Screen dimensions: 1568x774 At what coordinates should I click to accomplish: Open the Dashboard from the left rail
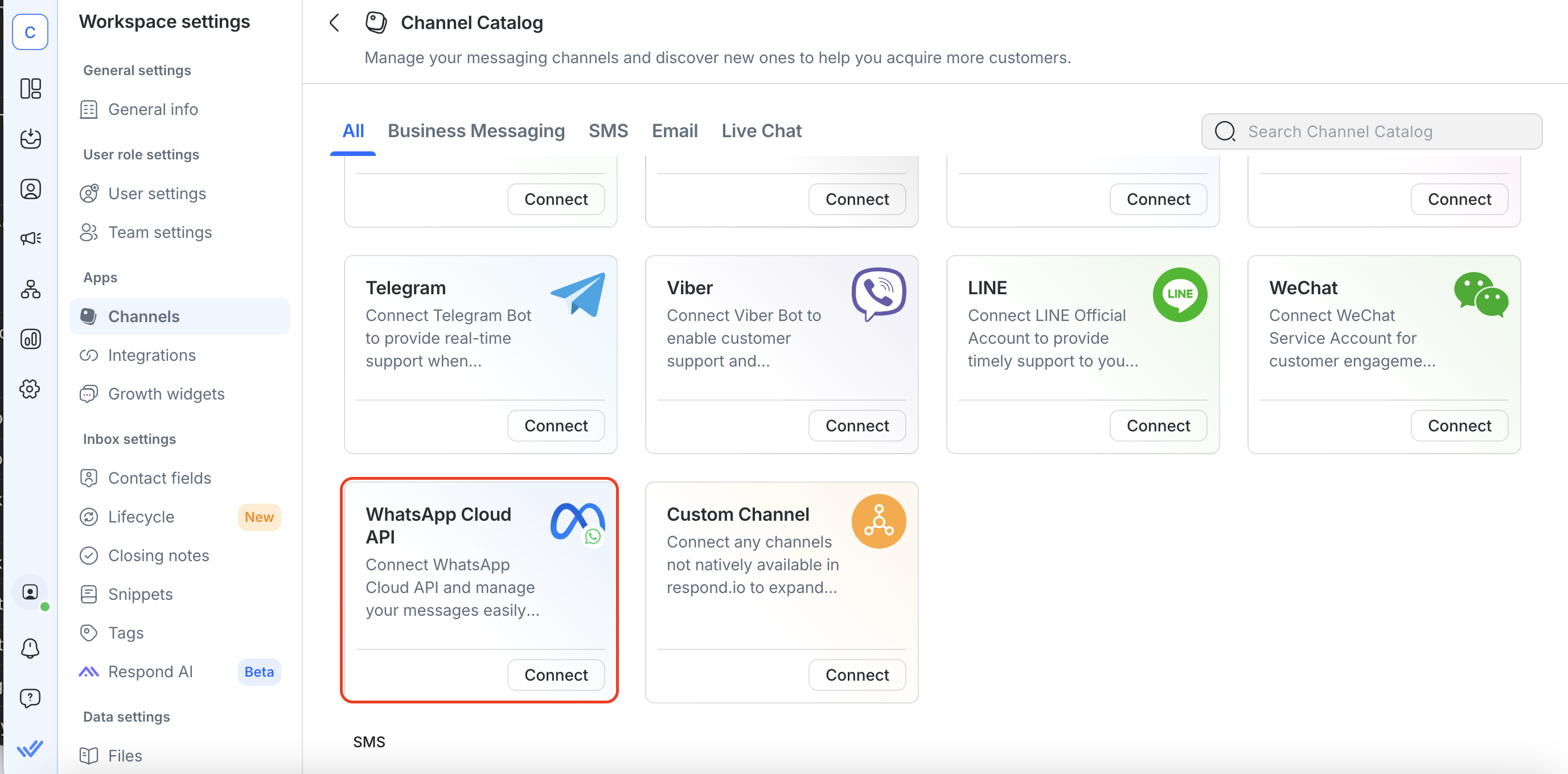30,89
